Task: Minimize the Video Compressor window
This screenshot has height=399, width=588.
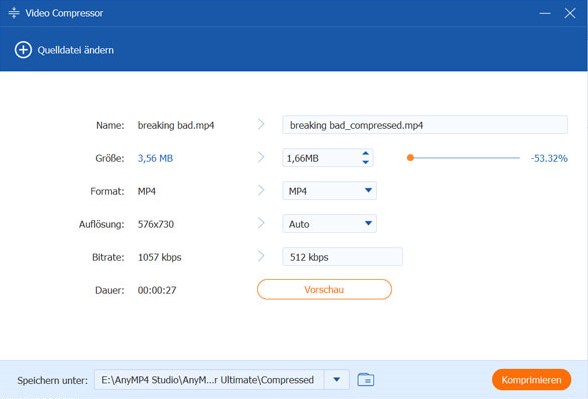Action: (545, 13)
